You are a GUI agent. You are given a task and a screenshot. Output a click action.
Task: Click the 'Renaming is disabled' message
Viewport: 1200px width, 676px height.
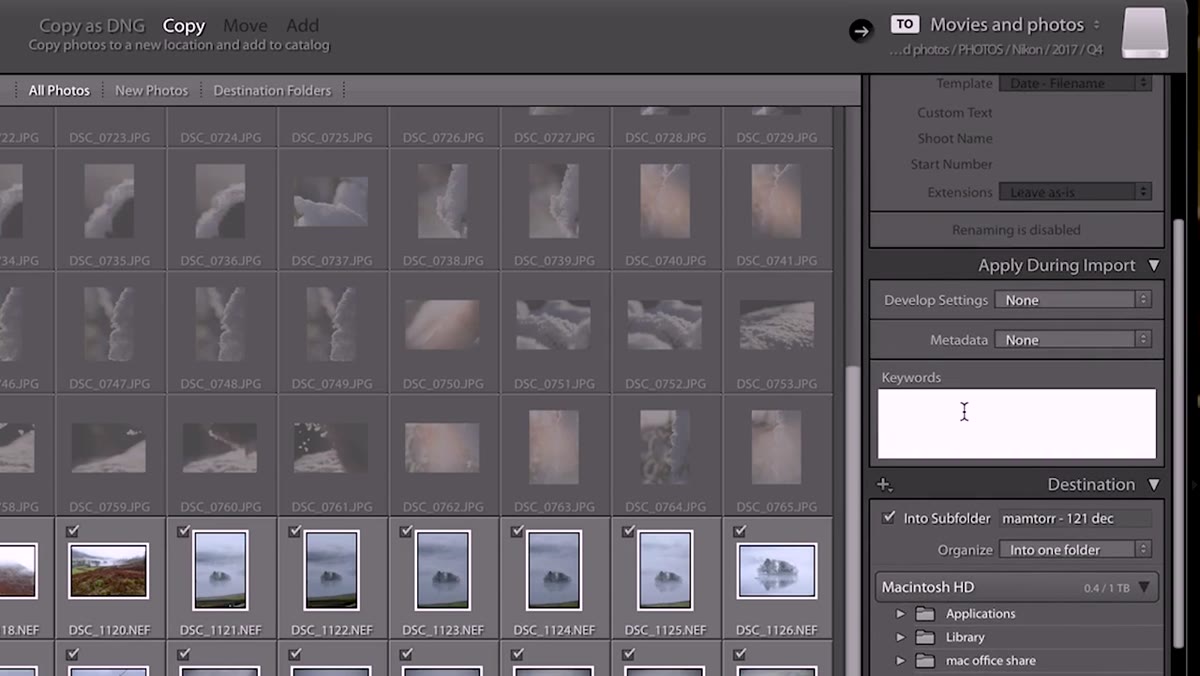coord(1016,230)
